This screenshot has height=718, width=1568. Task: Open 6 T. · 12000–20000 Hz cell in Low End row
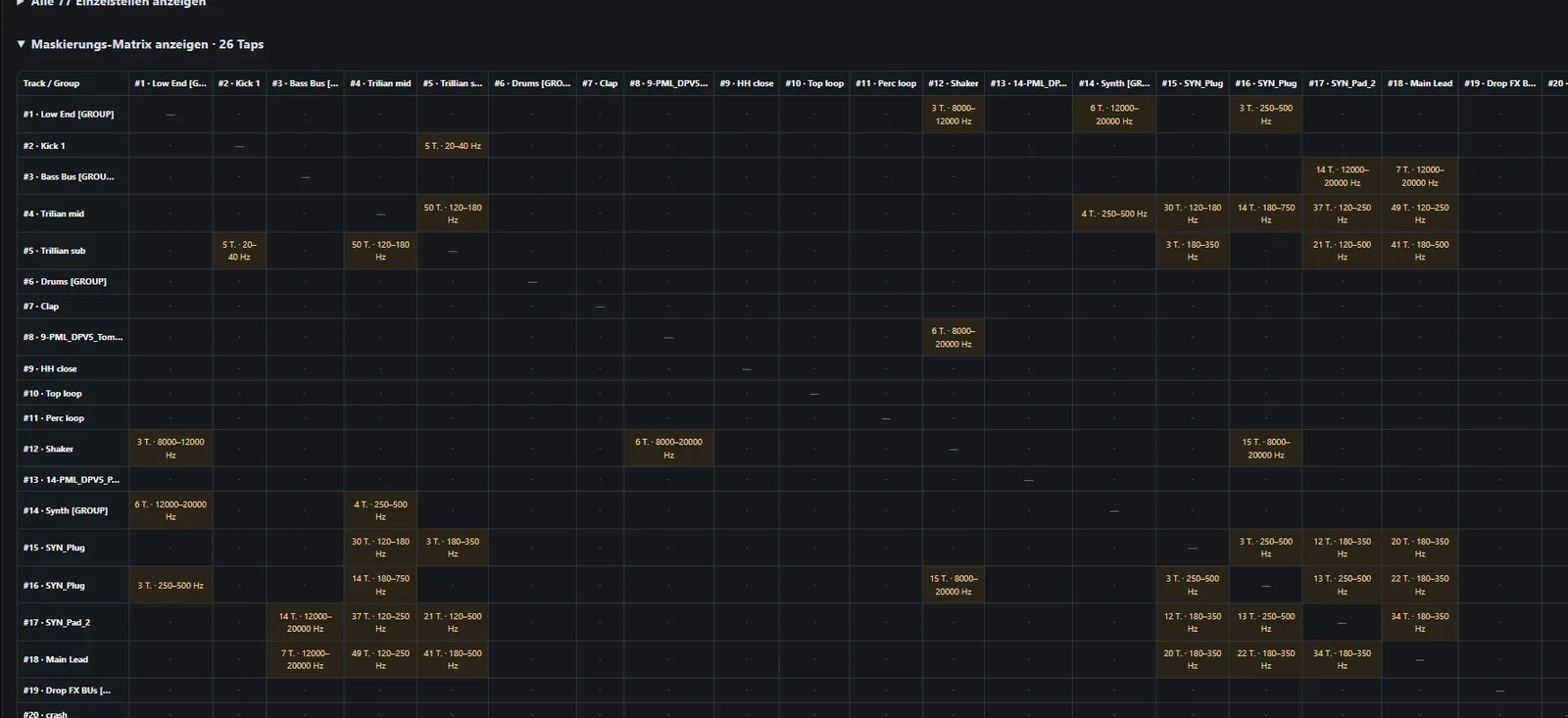(x=1114, y=115)
